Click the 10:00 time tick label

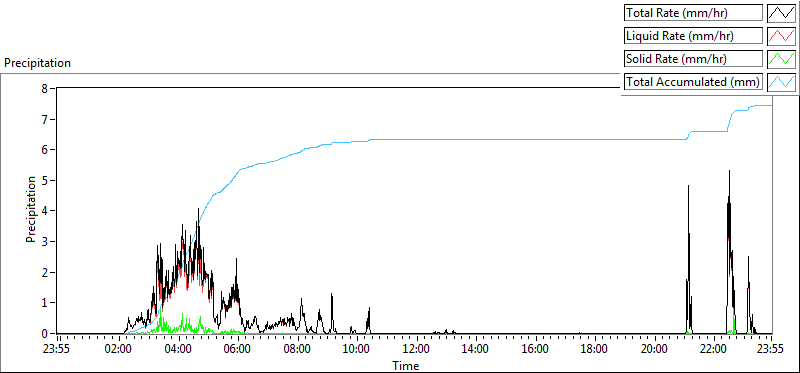pos(357,350)
